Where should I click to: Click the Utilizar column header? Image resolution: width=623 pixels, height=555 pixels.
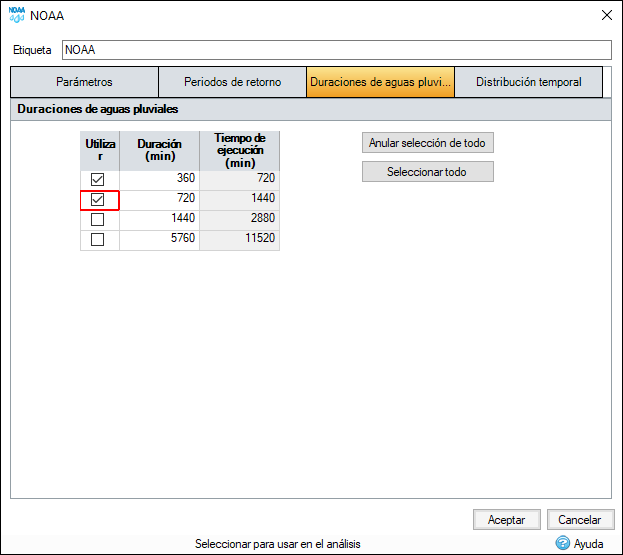tap(100, 151)
